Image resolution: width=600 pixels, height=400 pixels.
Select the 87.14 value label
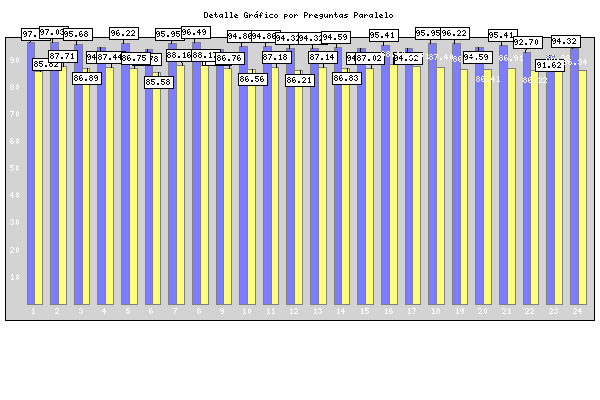(x=323, y=57)
